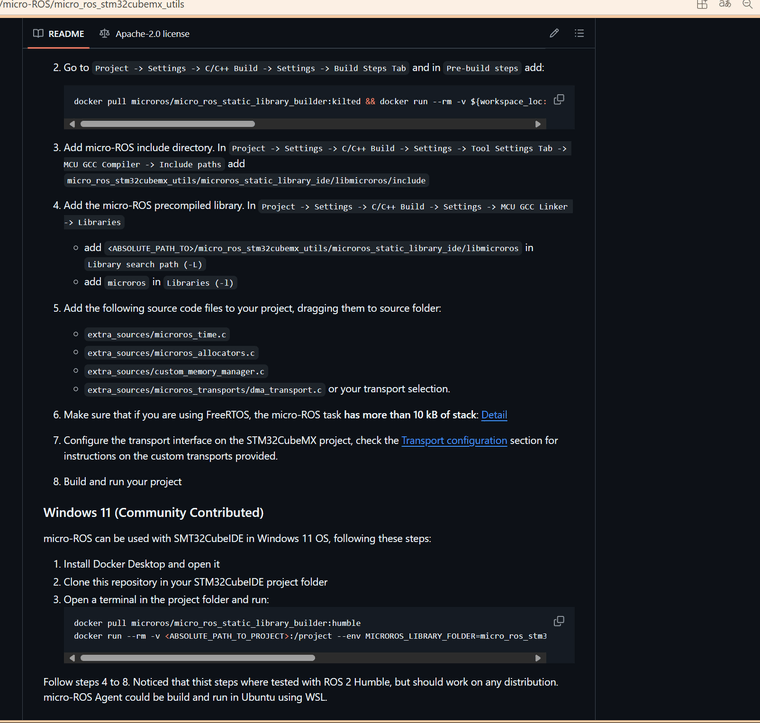Viewport: 760px width, 723px height.
Task: Click 'Build and run your project' step
Action: click(x=123, y=482)
